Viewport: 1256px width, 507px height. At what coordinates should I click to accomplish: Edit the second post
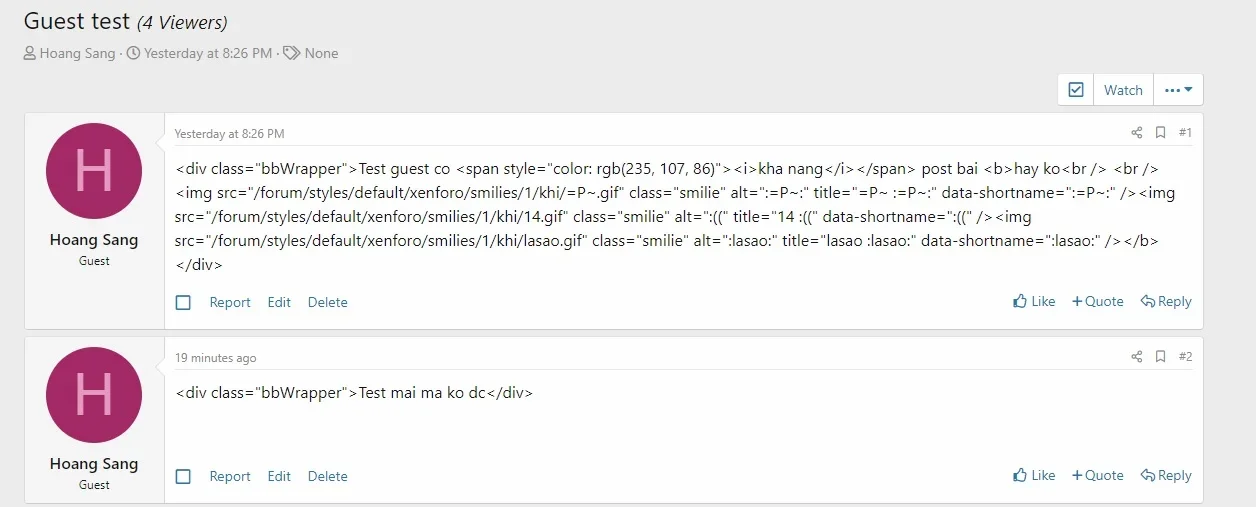pyautogui.click(x=279, y=476)
